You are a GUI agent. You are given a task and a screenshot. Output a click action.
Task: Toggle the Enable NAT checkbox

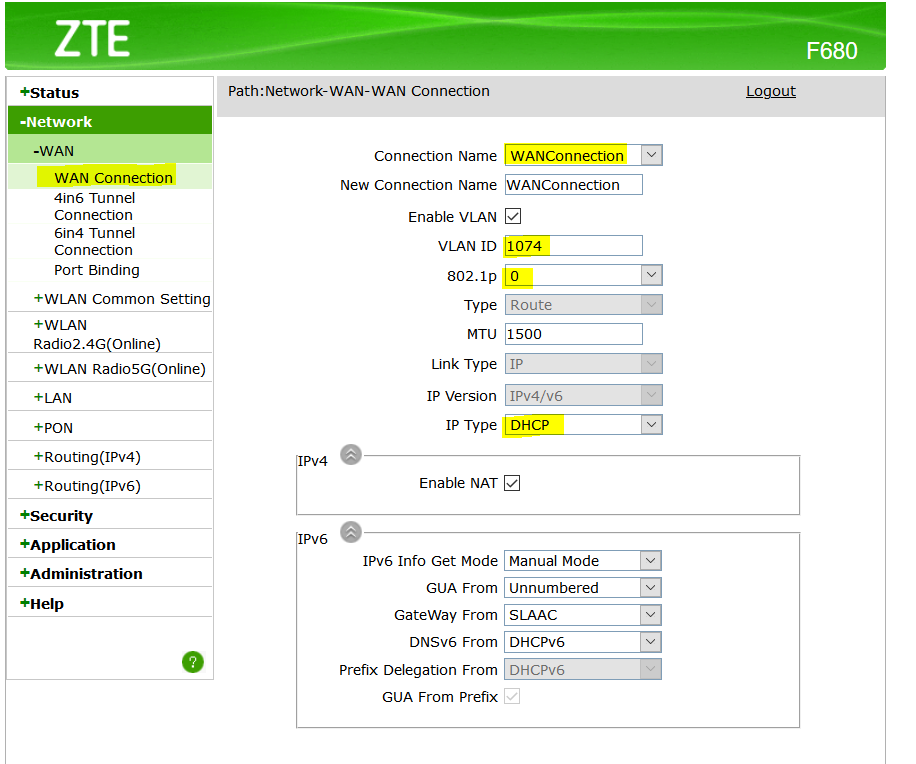pyautogui.click(x=512, y=483)
